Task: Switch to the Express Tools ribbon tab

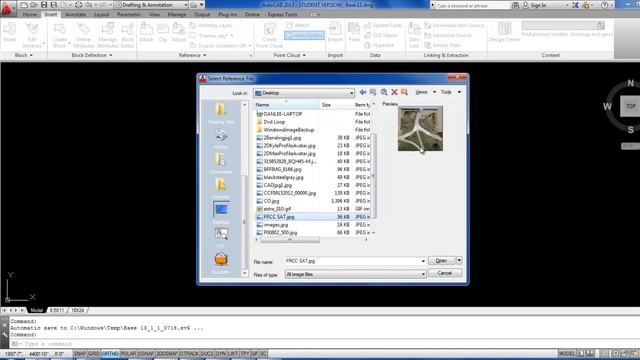Action: [x=282, y=14]
